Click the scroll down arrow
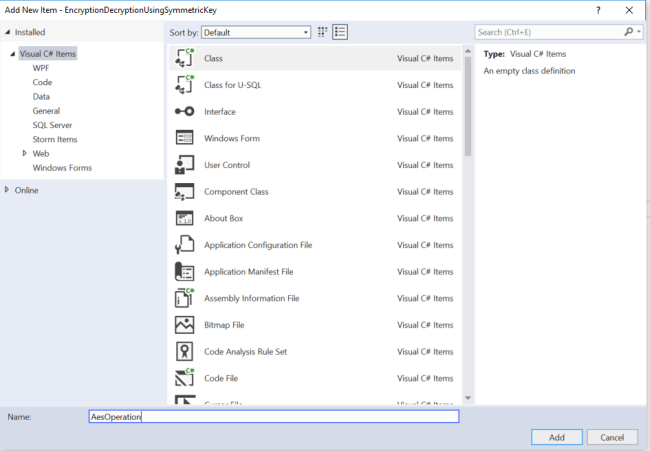The image size is (650, 451). tap(468, 398)
